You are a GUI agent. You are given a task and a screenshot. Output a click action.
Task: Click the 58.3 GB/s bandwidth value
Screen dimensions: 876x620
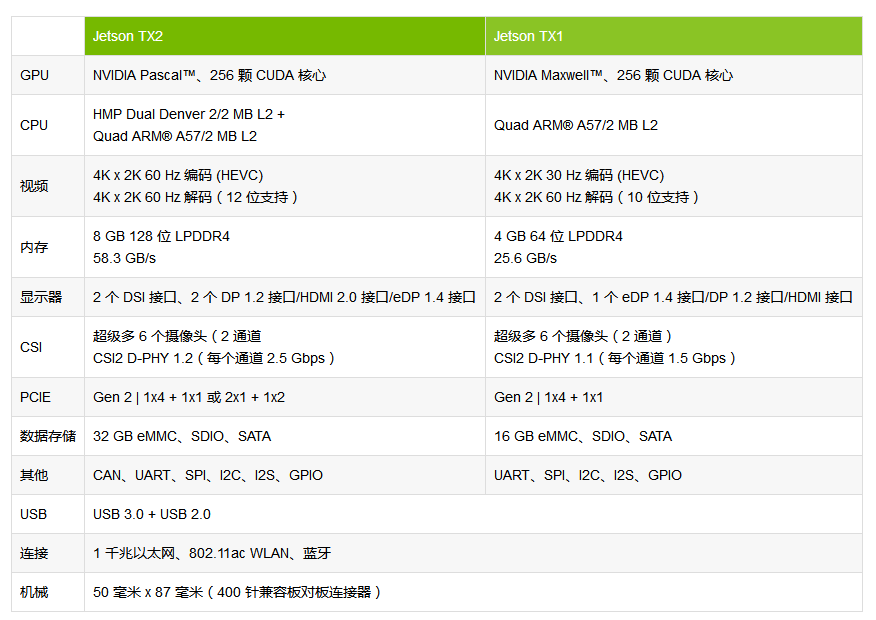tap(124, 259)
